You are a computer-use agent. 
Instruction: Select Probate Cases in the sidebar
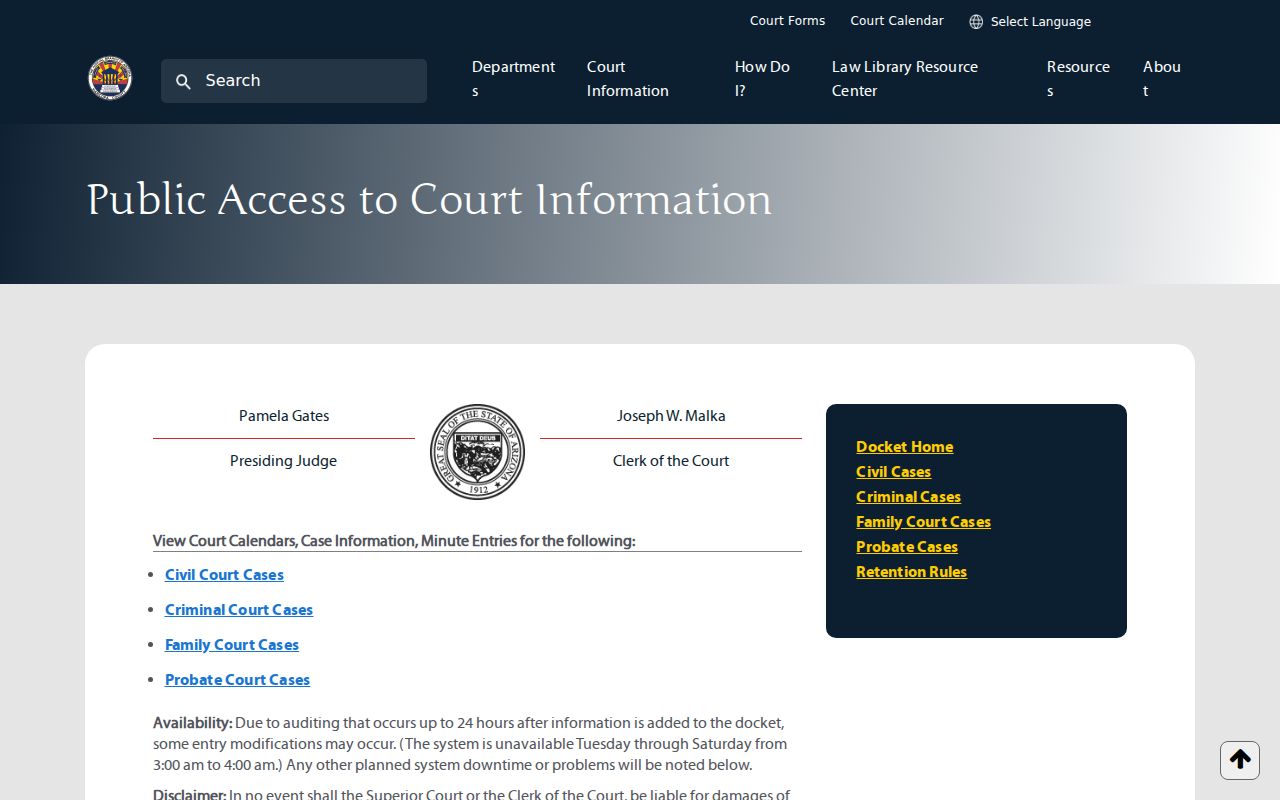tap(907, 547)
